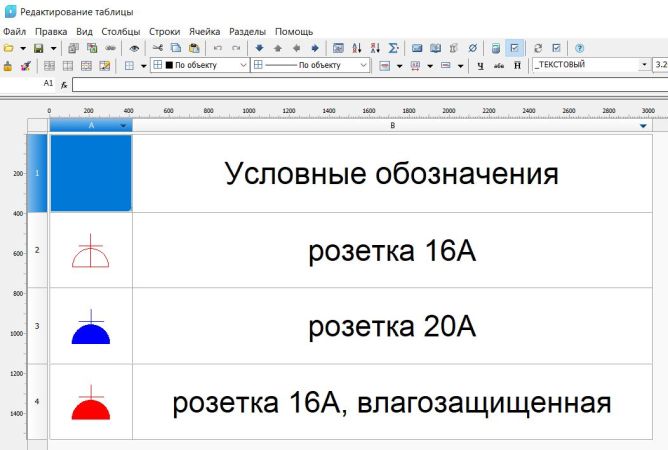The image size is (668, 450).
Task: Open the line type По объекту combo
Action: click(x=310, y=65)
